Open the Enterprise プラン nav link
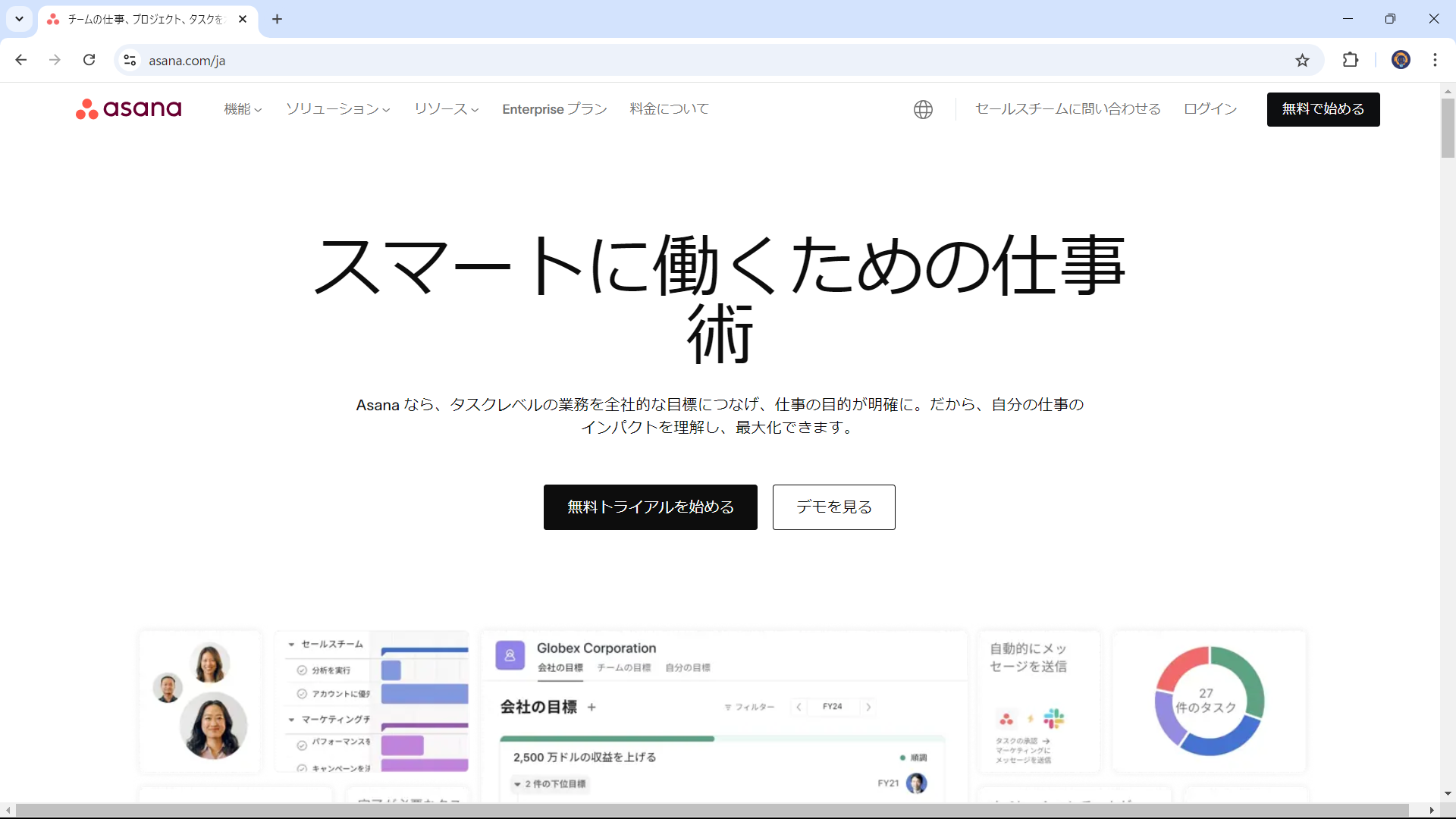Screen dimensions: 1456x819 point(554,109)
